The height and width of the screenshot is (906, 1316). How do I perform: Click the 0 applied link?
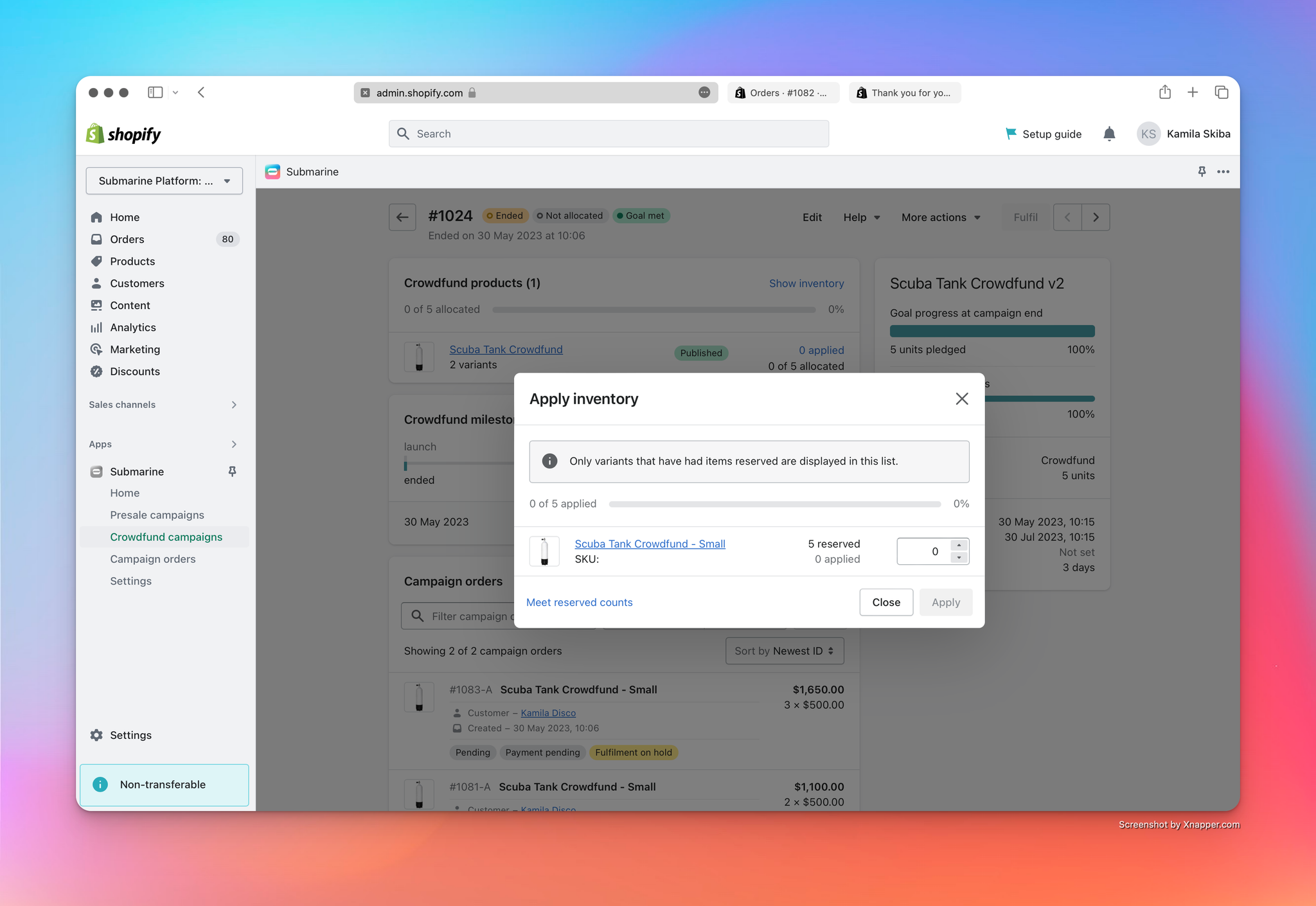tap(821, 350)
